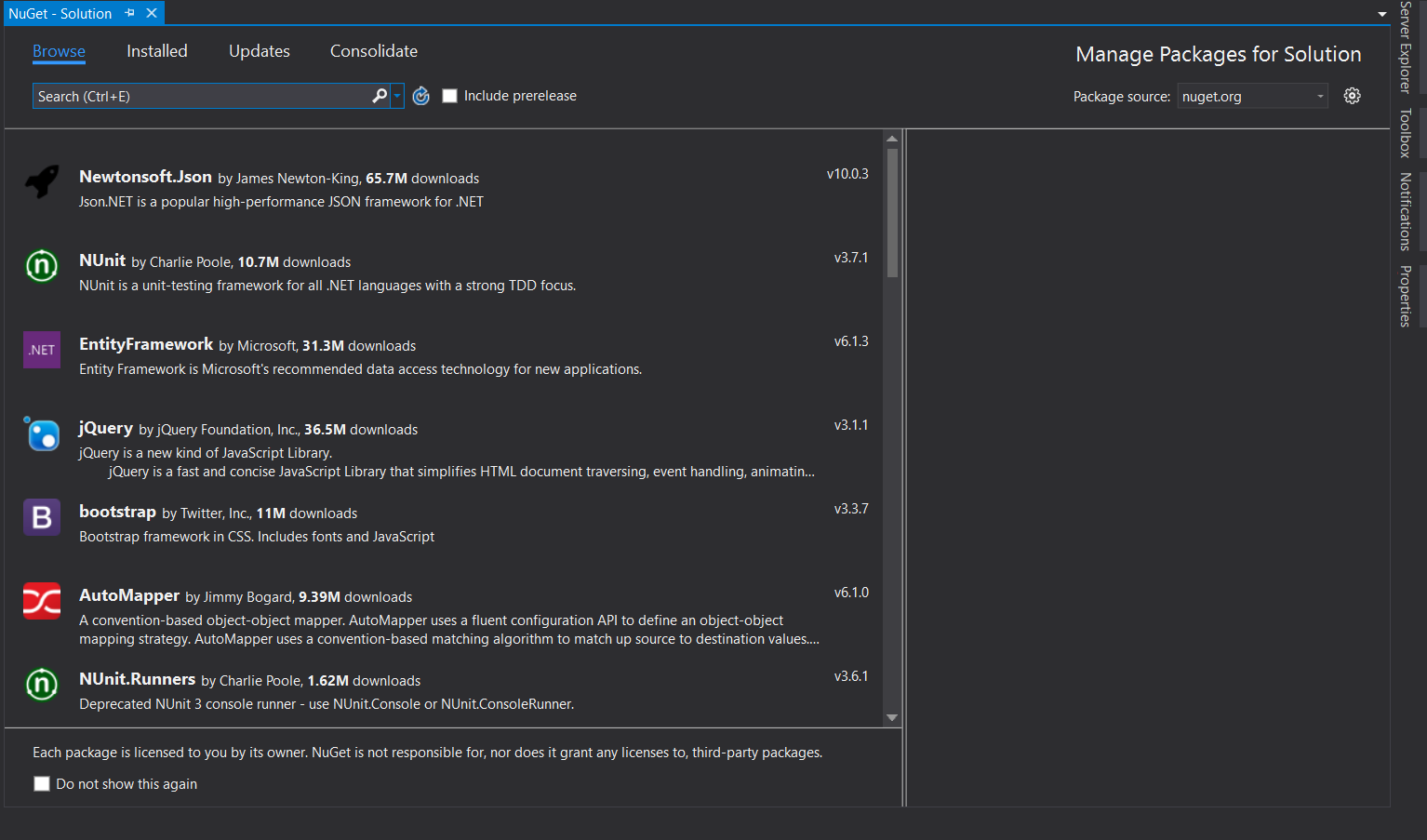Open package source settings gear
Image resolution: width=1427 pixels, height=840 pixels.
pyautogui.click(x=1353, y=96)
